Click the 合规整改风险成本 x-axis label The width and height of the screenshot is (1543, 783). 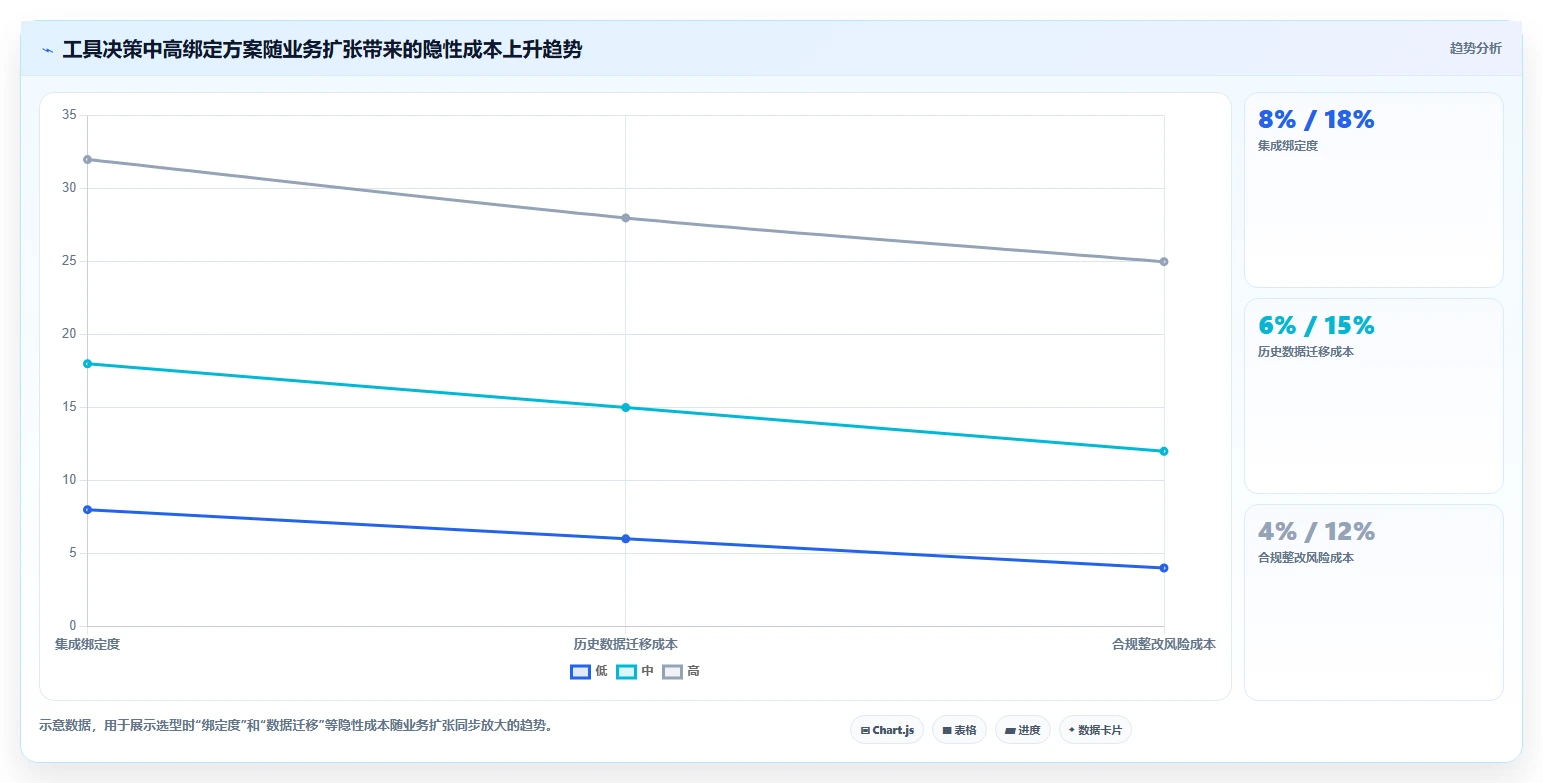[x=1164, y=645]
